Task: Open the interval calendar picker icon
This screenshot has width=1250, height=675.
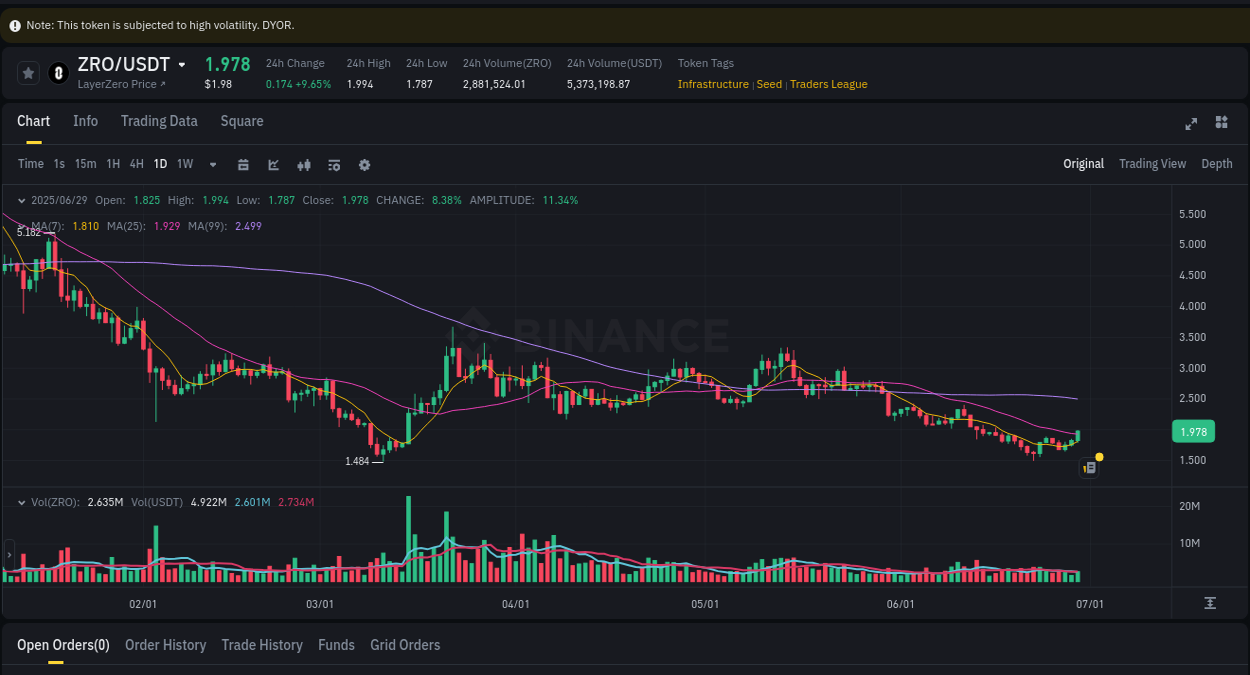Action: pyautogui.click(x=243, y=163)
